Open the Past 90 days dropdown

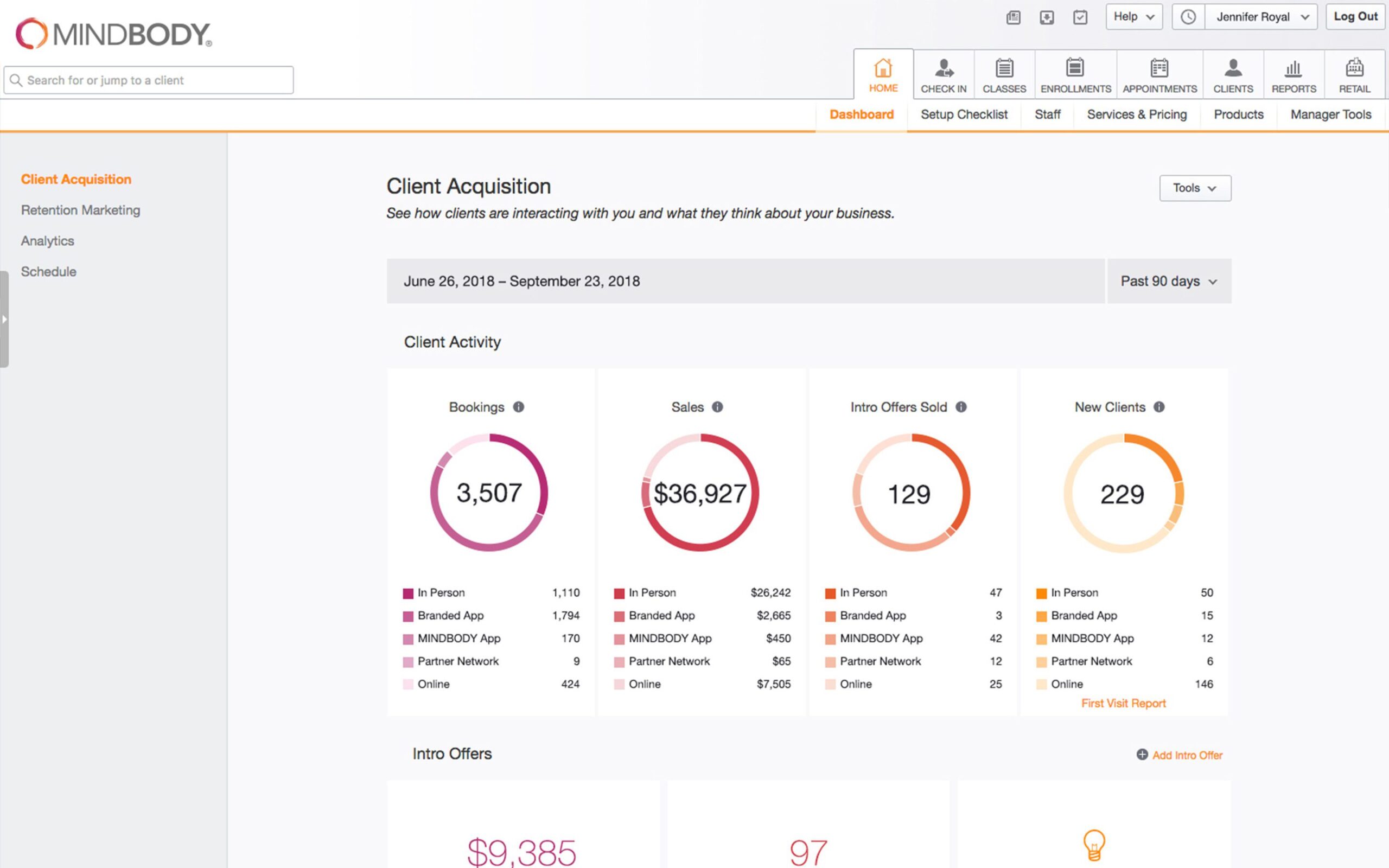tap(1169, 282)
